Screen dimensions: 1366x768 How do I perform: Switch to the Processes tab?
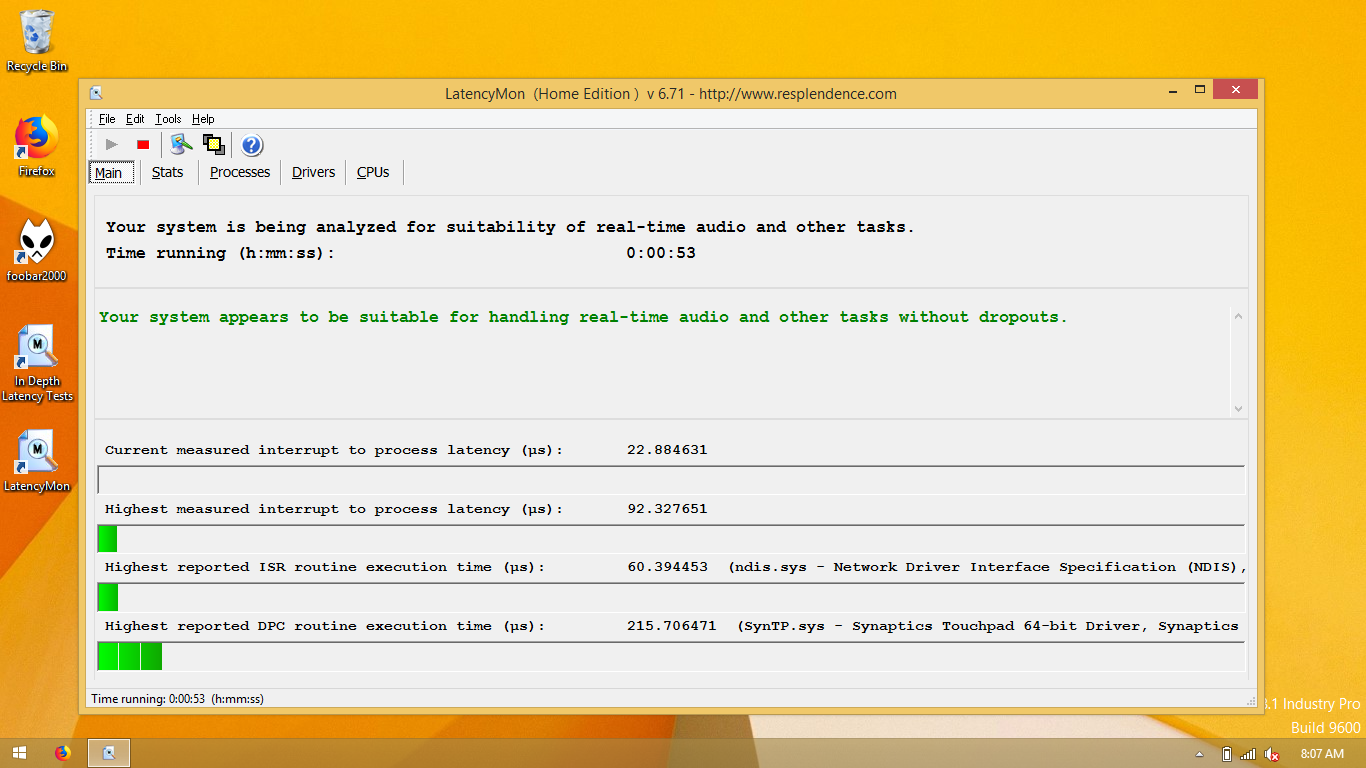coord(240,172)
